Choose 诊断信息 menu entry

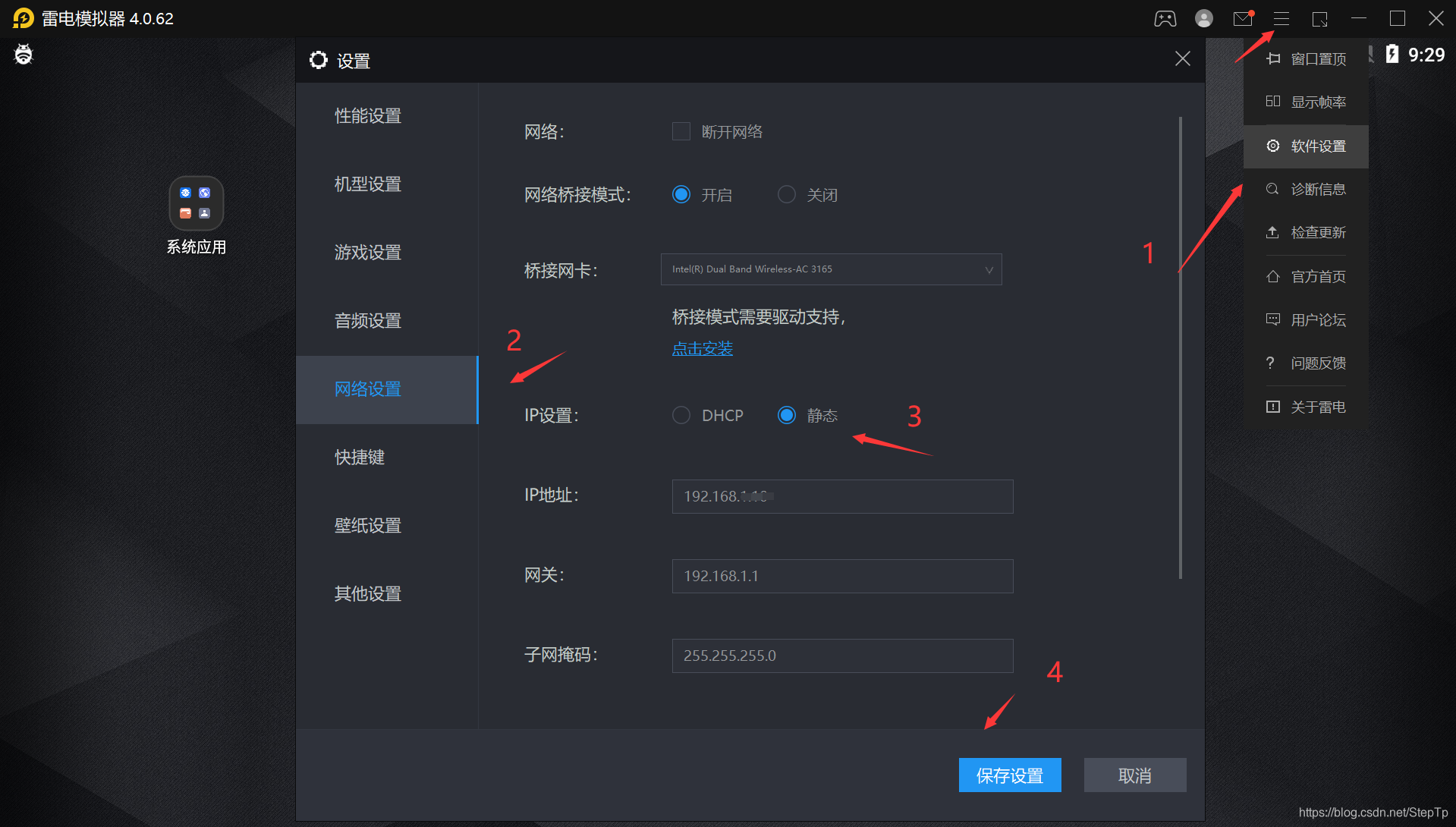coord(1306,190)
